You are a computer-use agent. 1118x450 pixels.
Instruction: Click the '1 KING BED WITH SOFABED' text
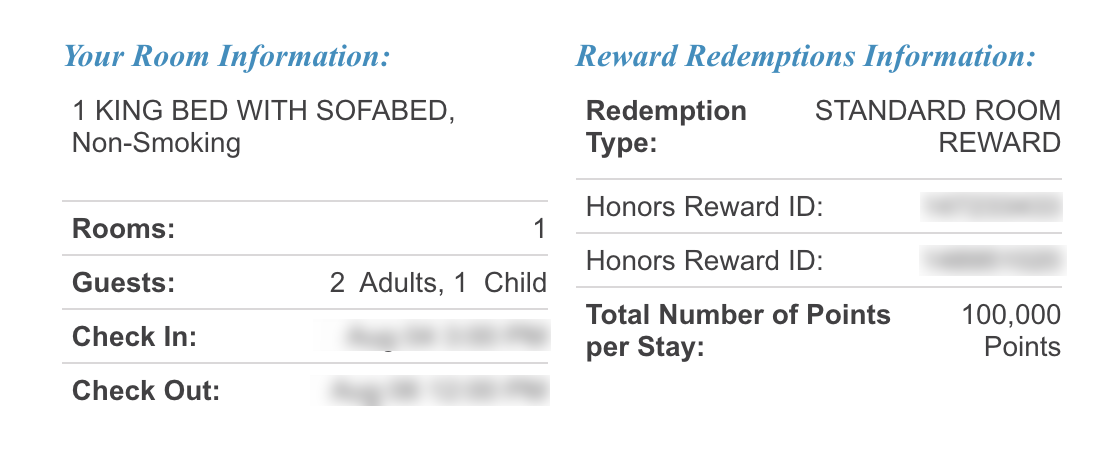click(264, 111)
